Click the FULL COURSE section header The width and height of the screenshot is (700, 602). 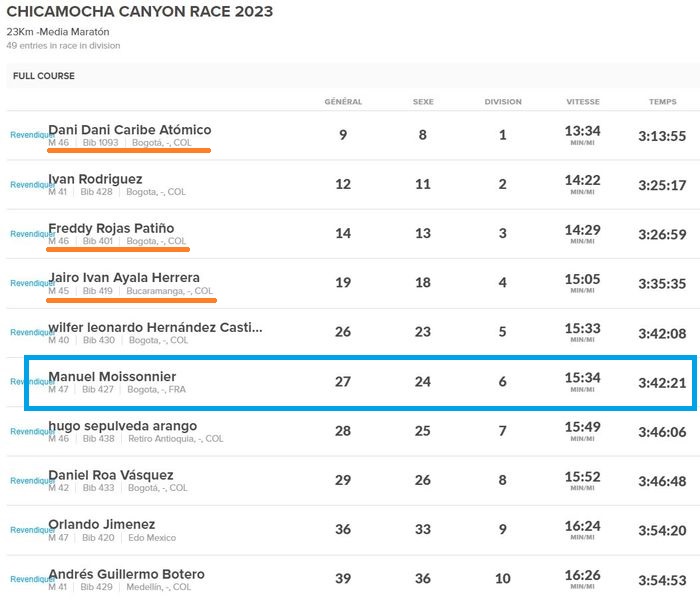tap(44, 76)
